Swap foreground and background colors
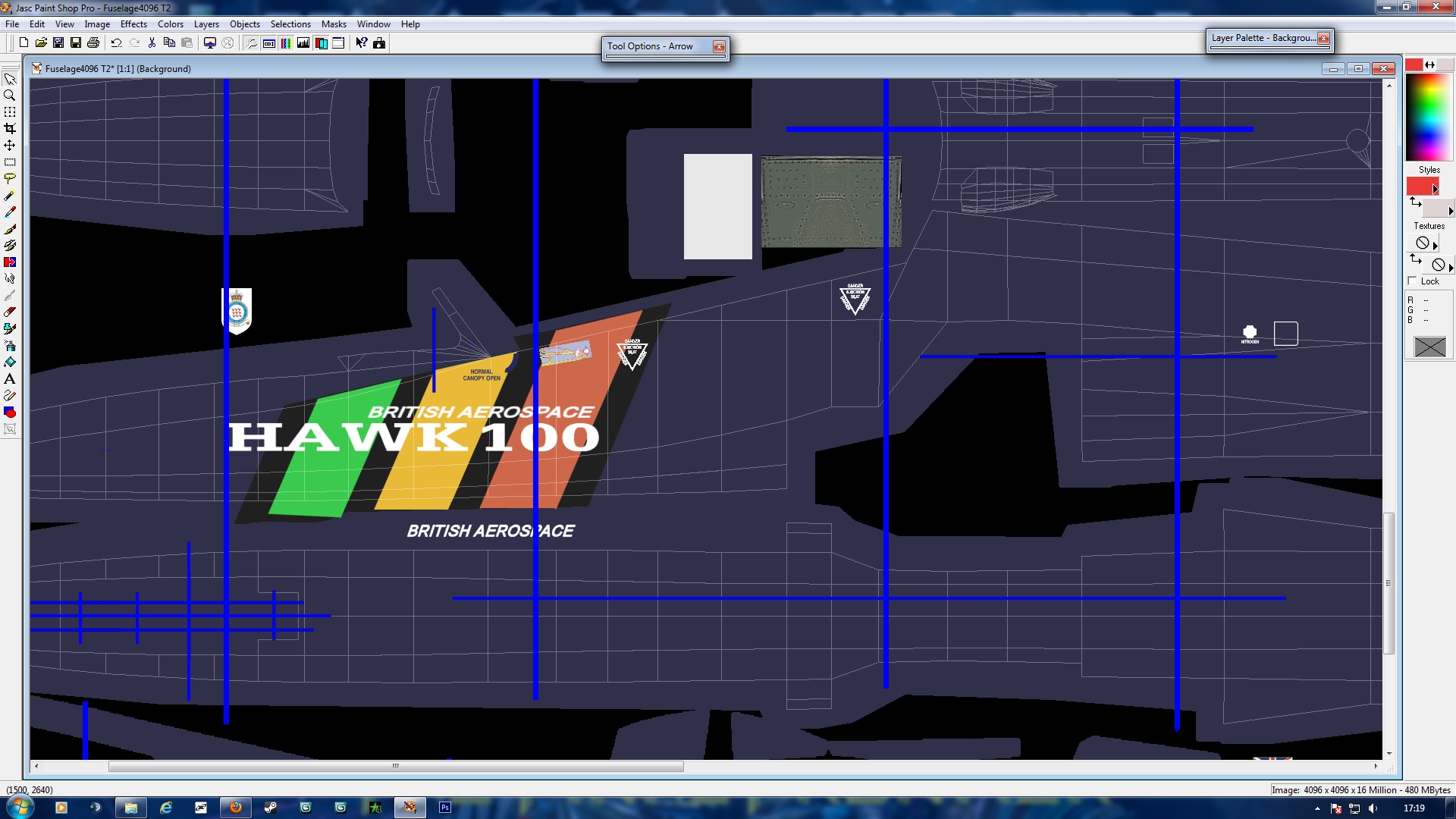The image size is (1456, 819). pos(1430,65)
